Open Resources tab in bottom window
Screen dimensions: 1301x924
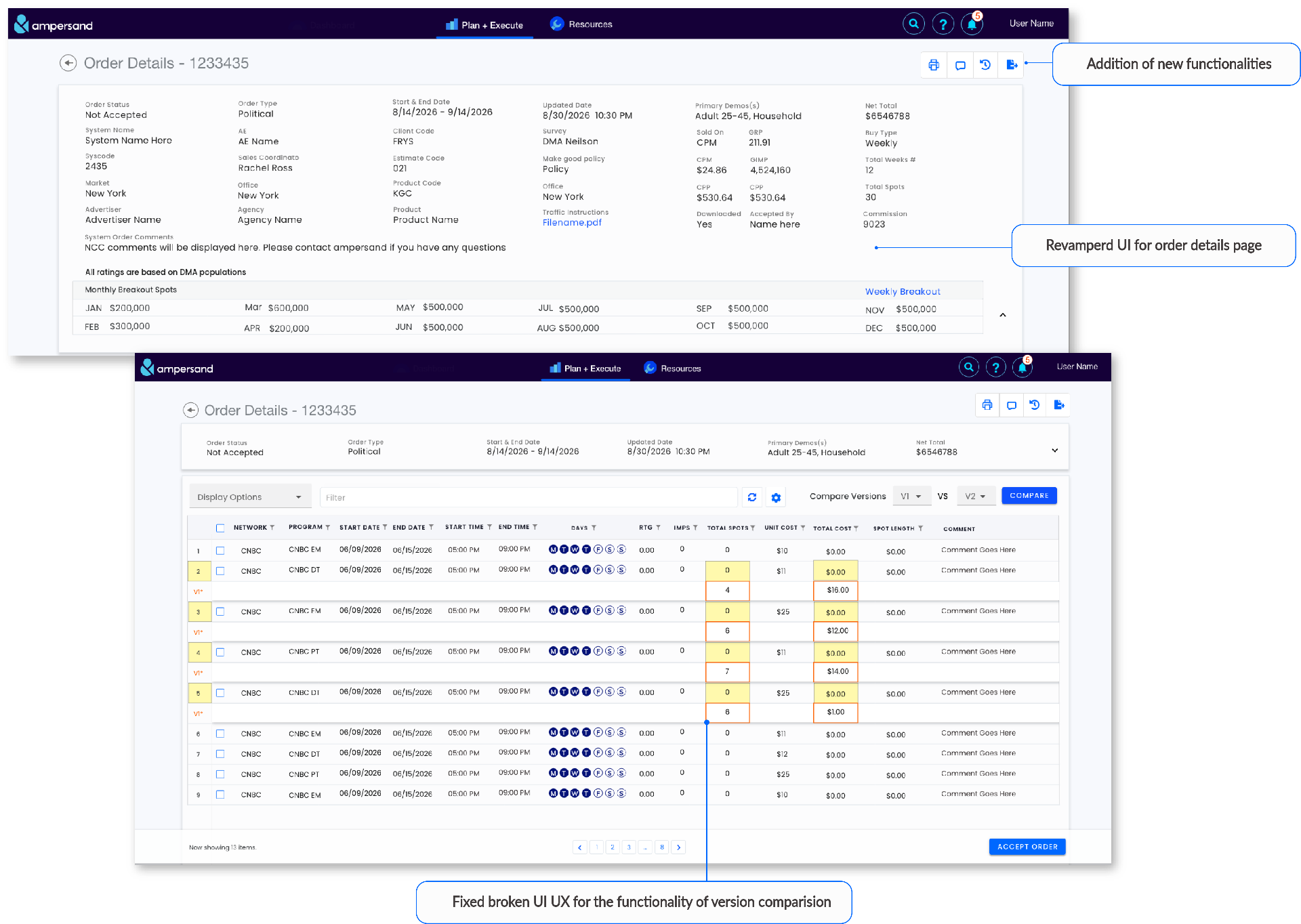point(672,368)
